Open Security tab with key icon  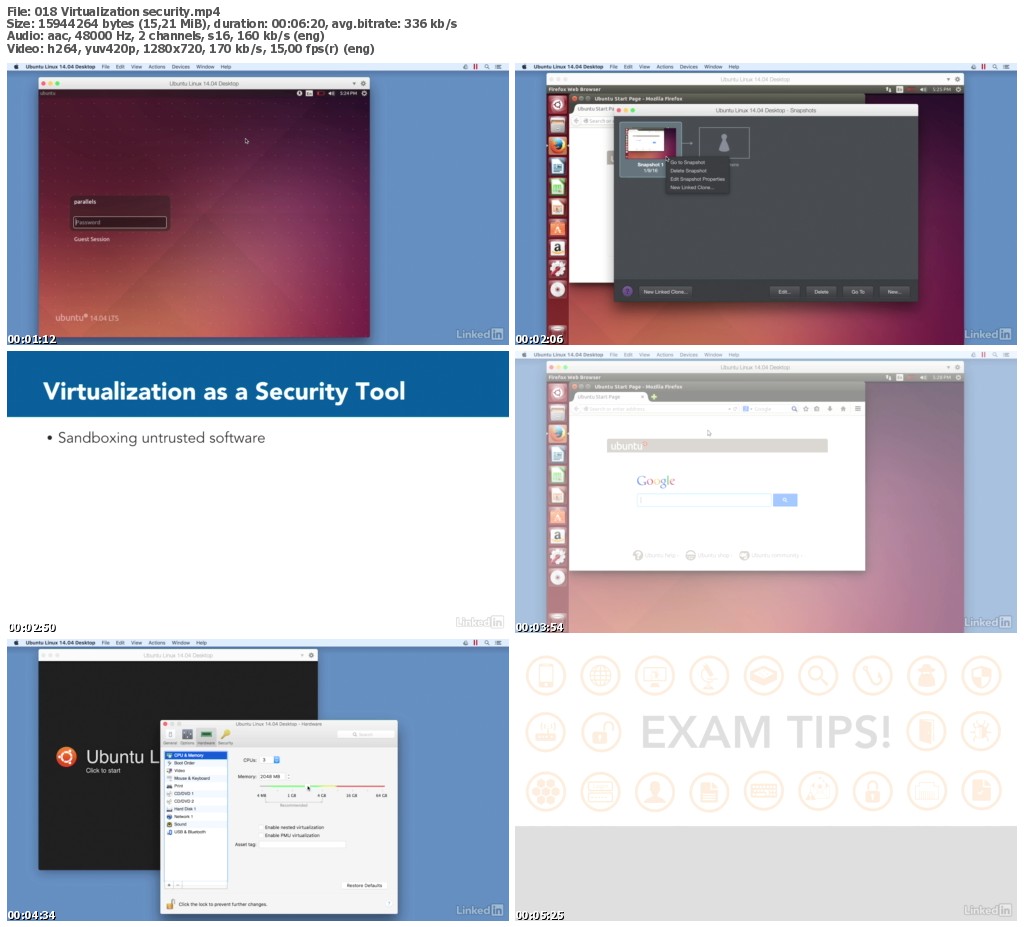225,736
